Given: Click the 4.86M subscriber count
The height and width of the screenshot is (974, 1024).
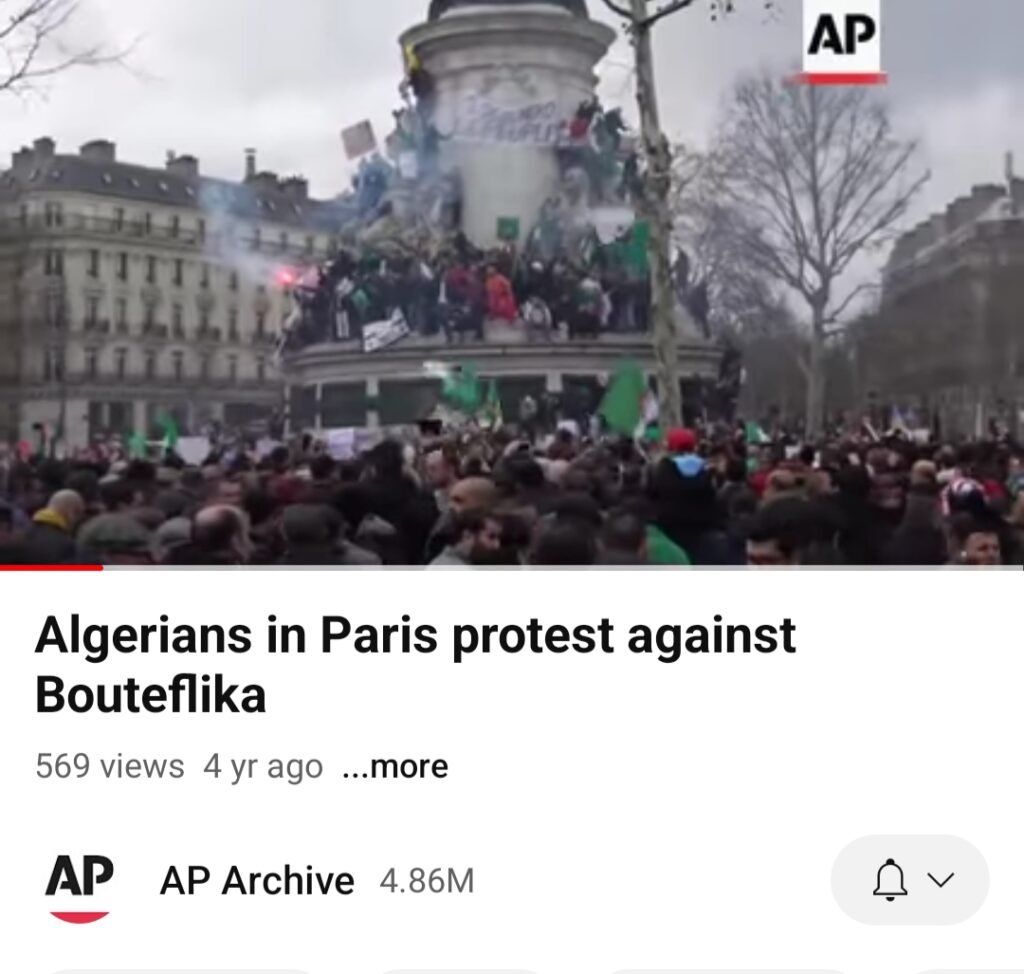Looking at the screenshot, I should point(426,881).
